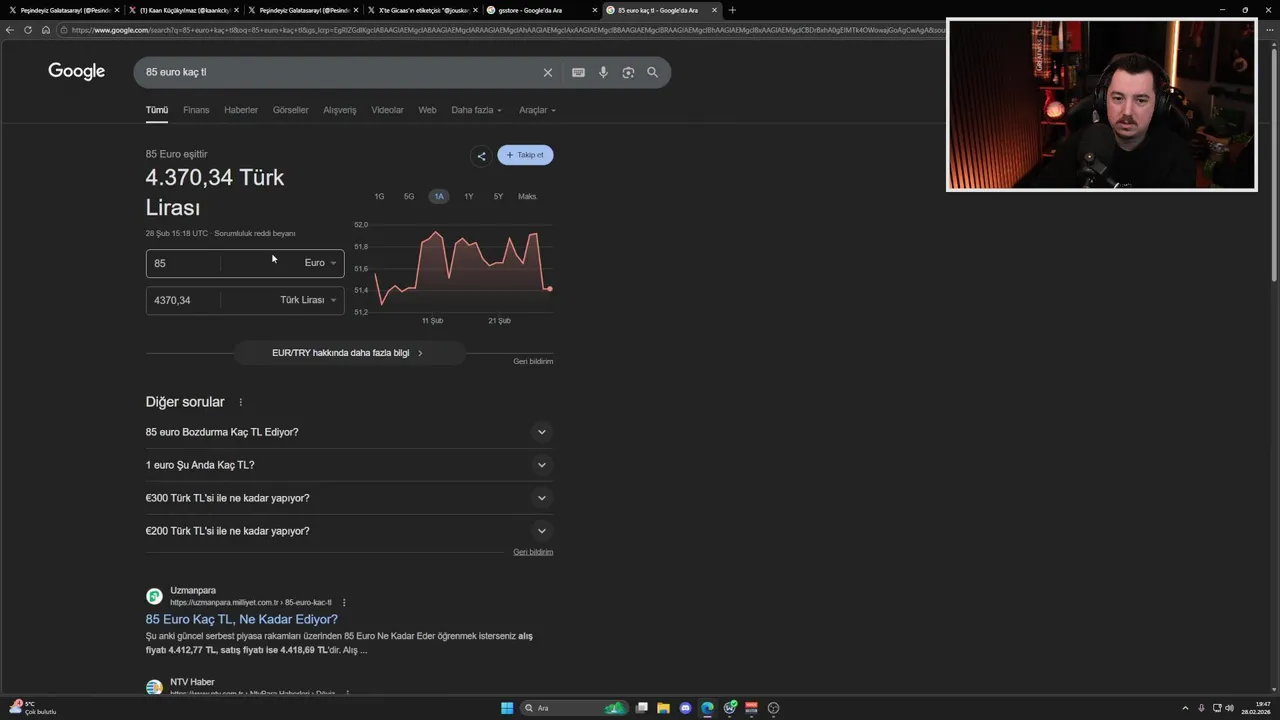Open options menu for Uzmanpara result
1280x720 pixels.
[344, 603]
